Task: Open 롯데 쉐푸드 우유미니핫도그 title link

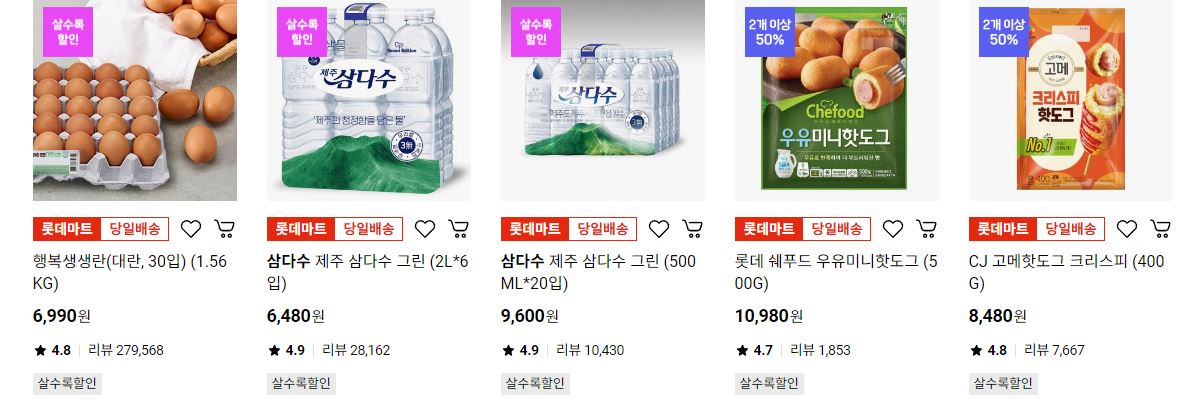Action: [836, 273]
